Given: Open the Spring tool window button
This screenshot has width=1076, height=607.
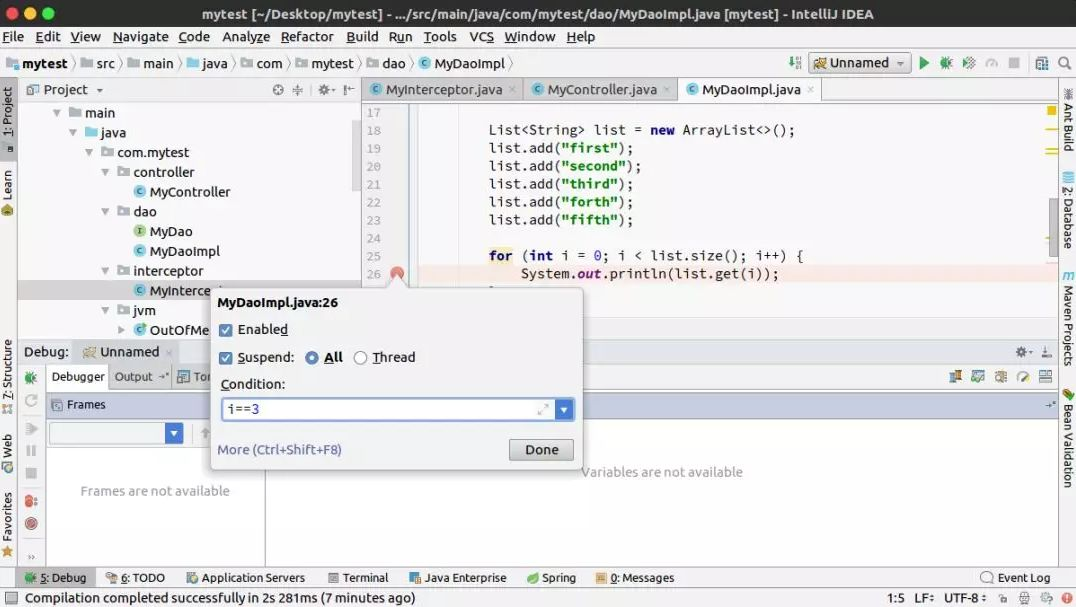Looking at the screenshot, I should click(551, 578).
